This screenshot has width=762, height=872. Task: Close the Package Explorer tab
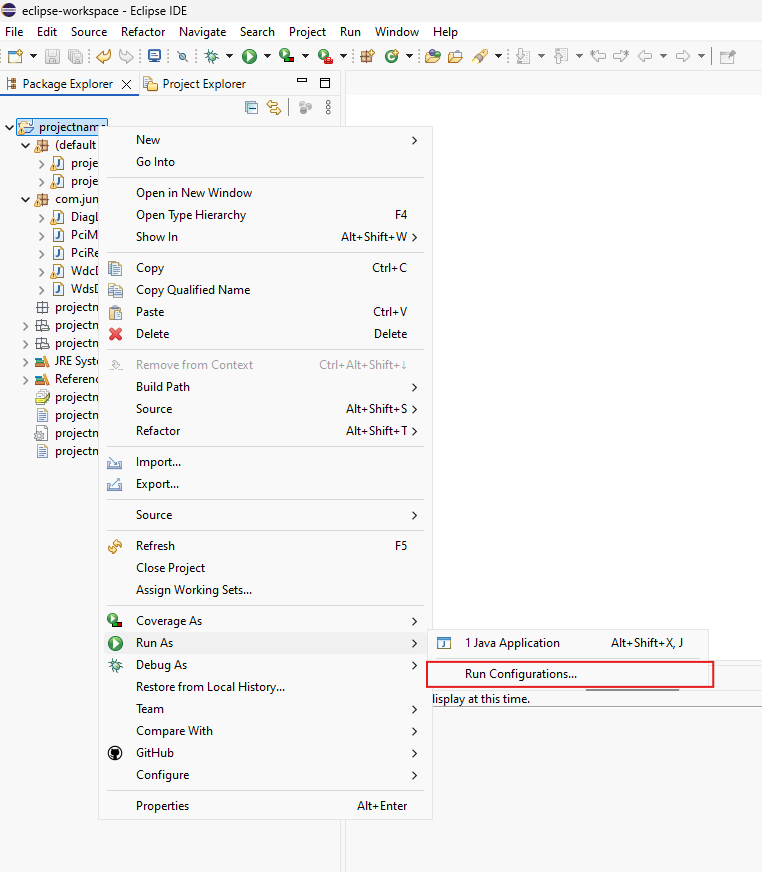point(126,84)
